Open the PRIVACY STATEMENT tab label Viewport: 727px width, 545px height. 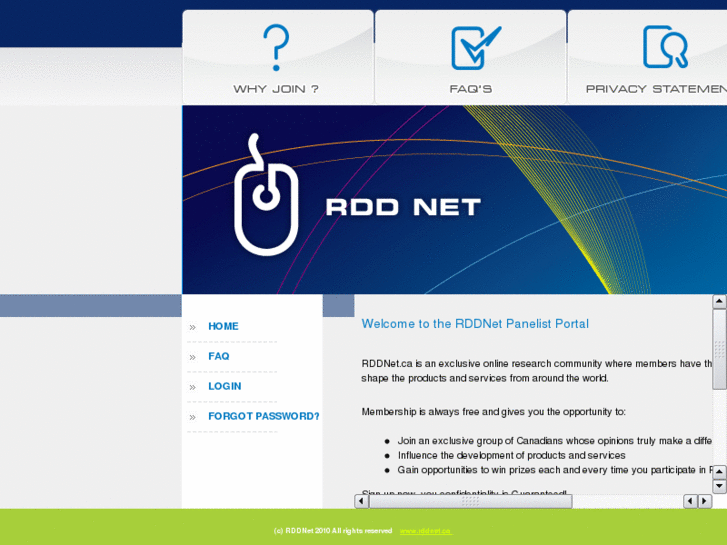point(656,89)
